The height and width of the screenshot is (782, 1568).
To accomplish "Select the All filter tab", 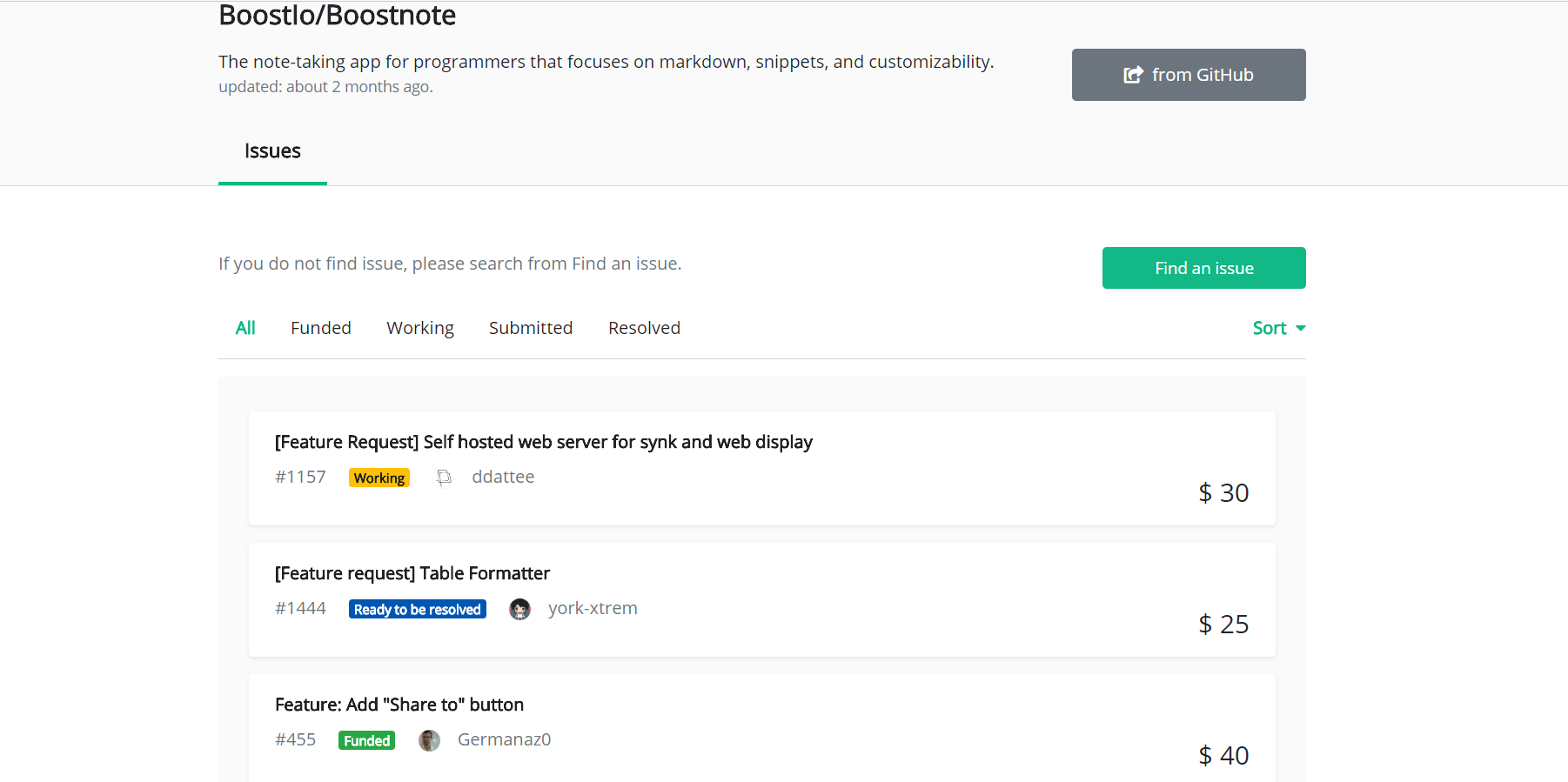I will click(245, 328).
